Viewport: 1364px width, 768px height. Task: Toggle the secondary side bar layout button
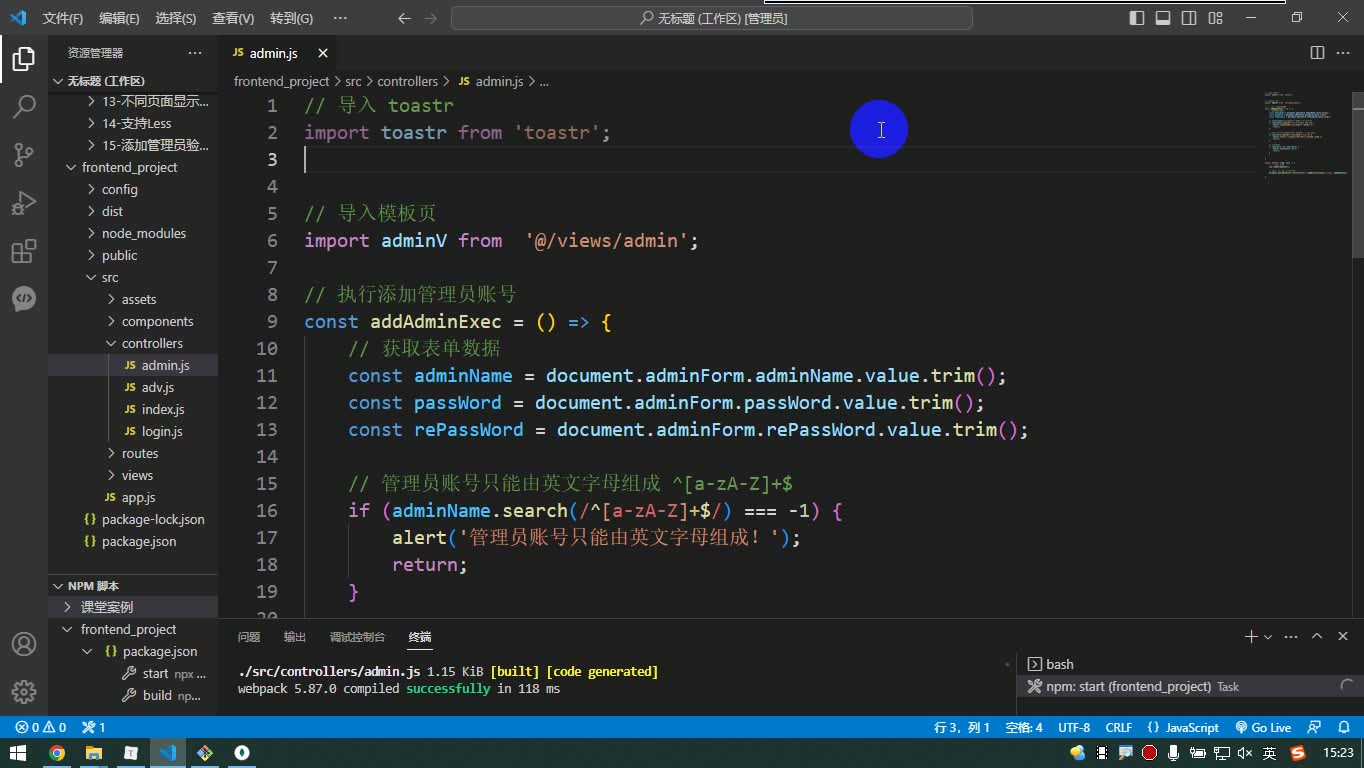[1189, 18]
